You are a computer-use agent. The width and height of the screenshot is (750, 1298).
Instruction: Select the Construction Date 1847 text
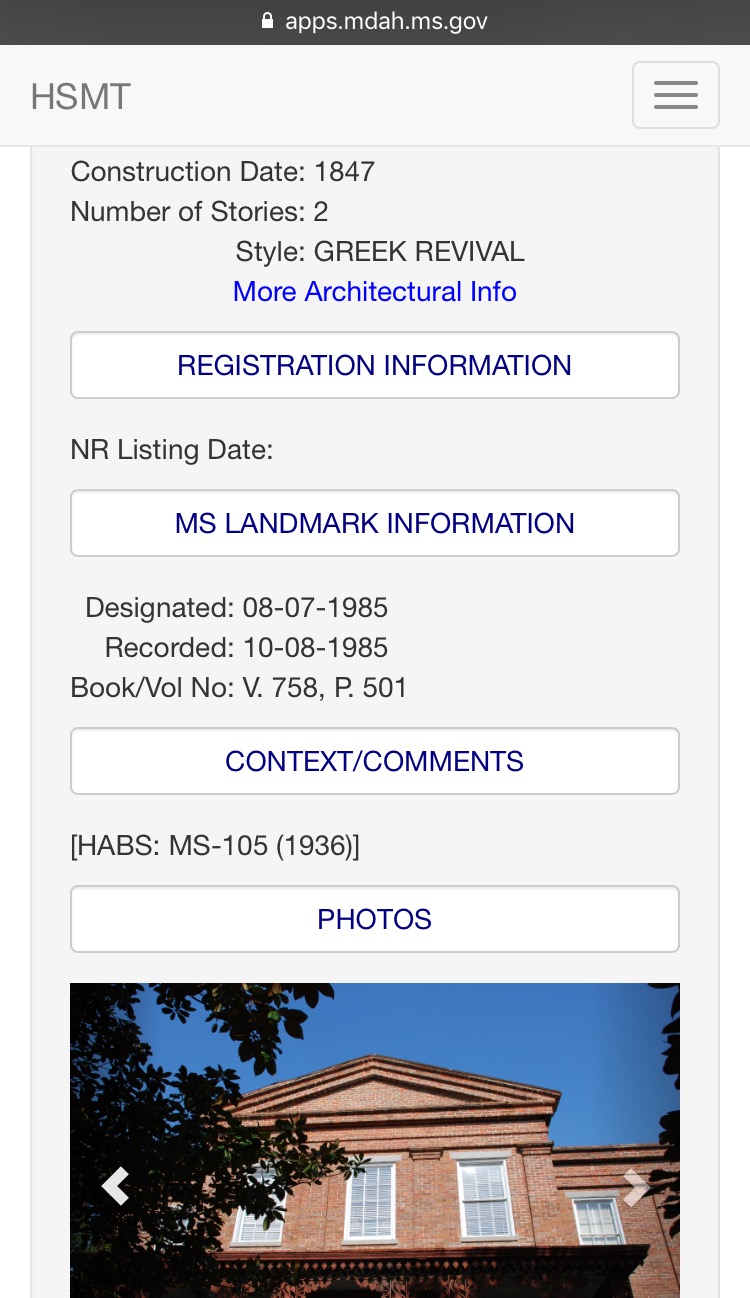point(222,172)
